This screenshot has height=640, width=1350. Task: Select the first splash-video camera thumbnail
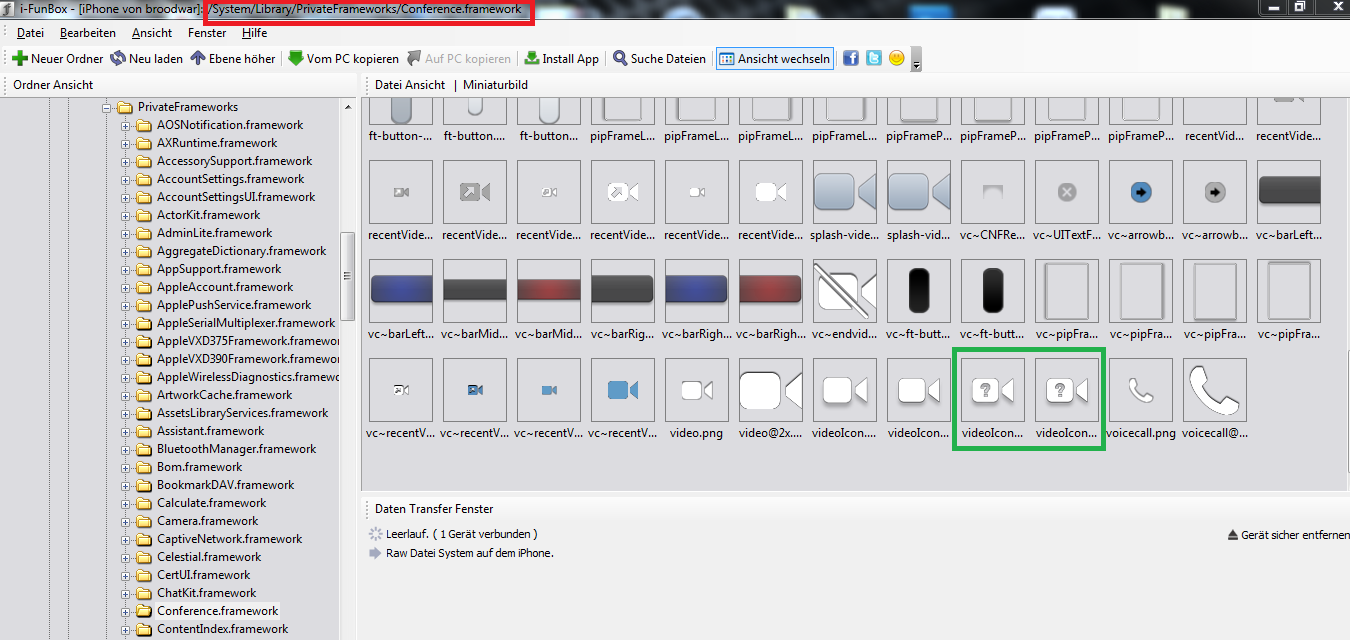845,193
